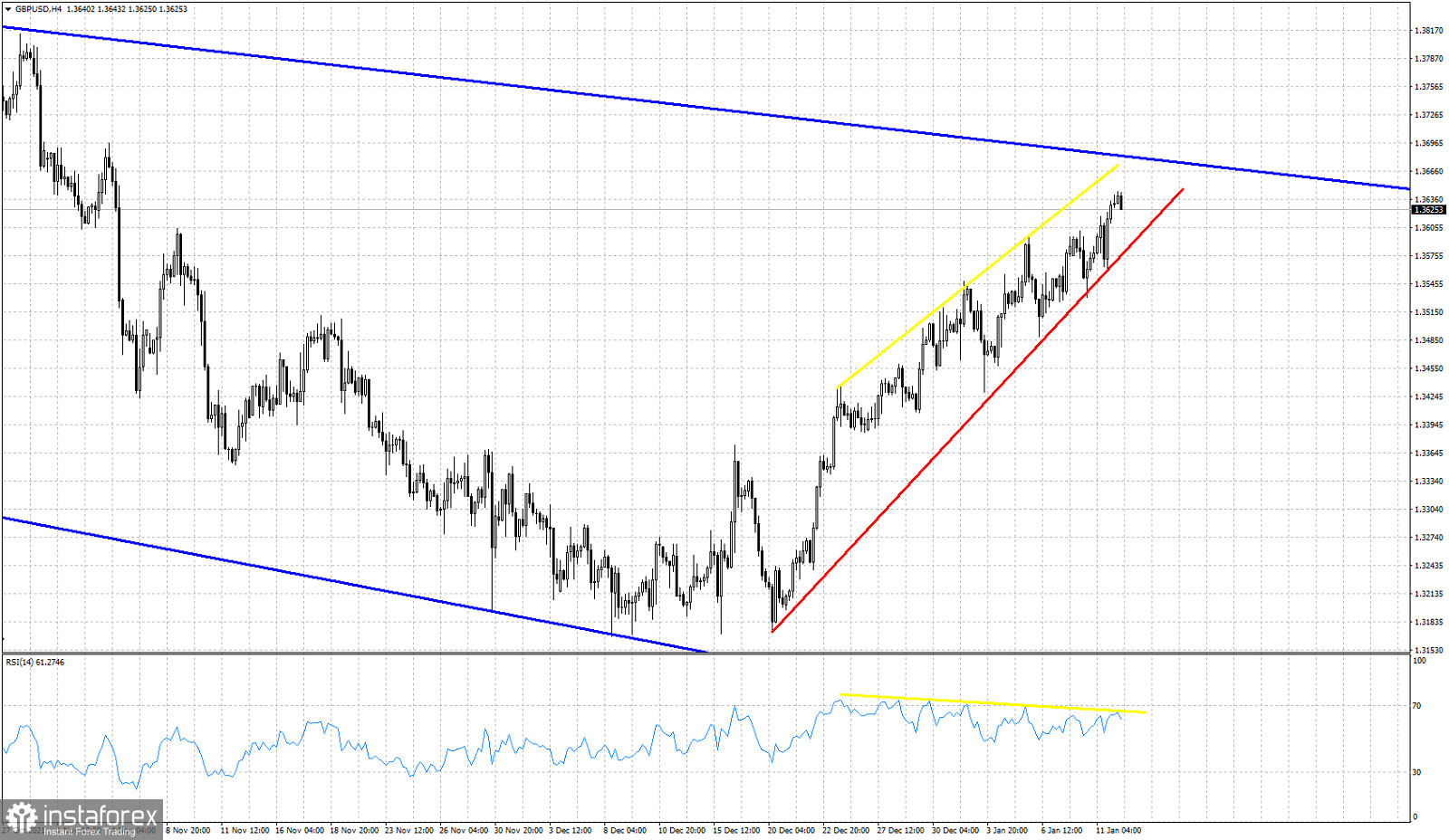The height and width of the screenshot is (840, 1449).
Task: Click the 1.35150 price scale label
Action: pyautogui.click(x=1429, y=312)
